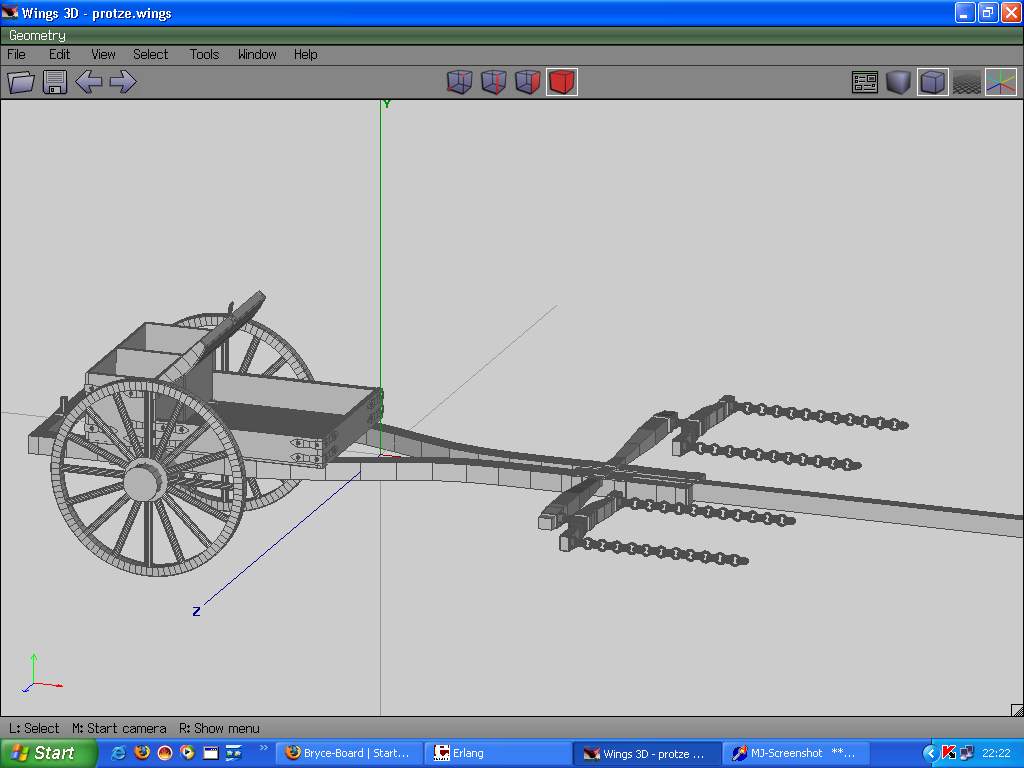The image size is (1024, 768).
Task: Click the Undo left arrow icon
Action: (x=89, y=82)
